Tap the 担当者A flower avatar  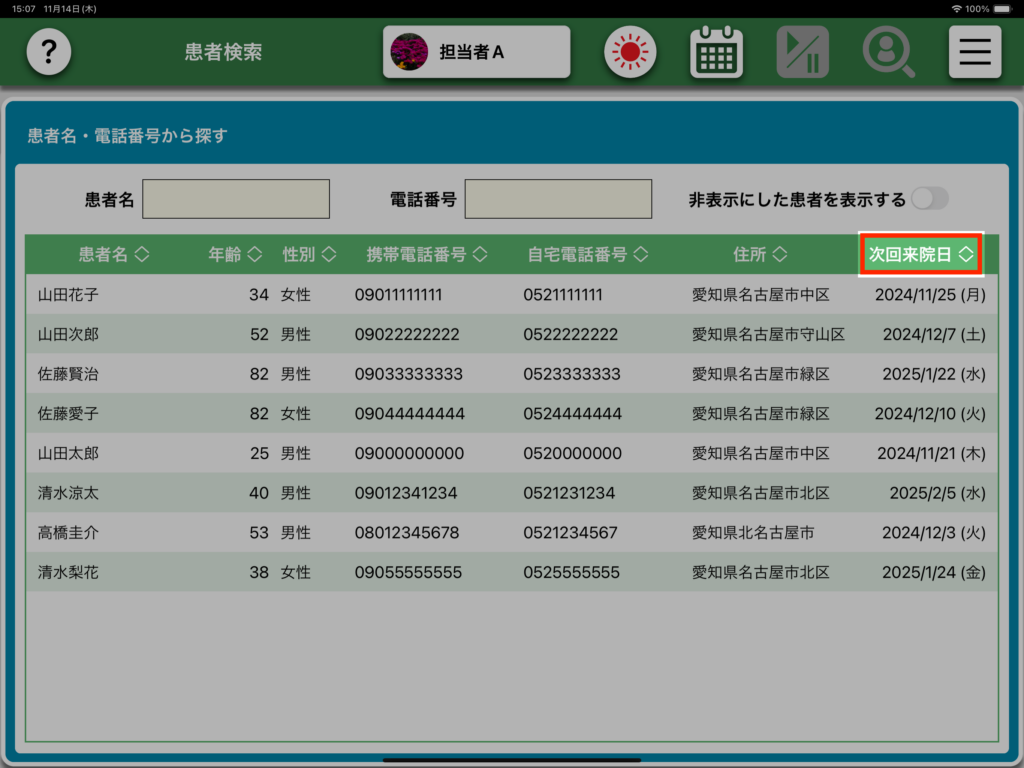tap(409, 52)
